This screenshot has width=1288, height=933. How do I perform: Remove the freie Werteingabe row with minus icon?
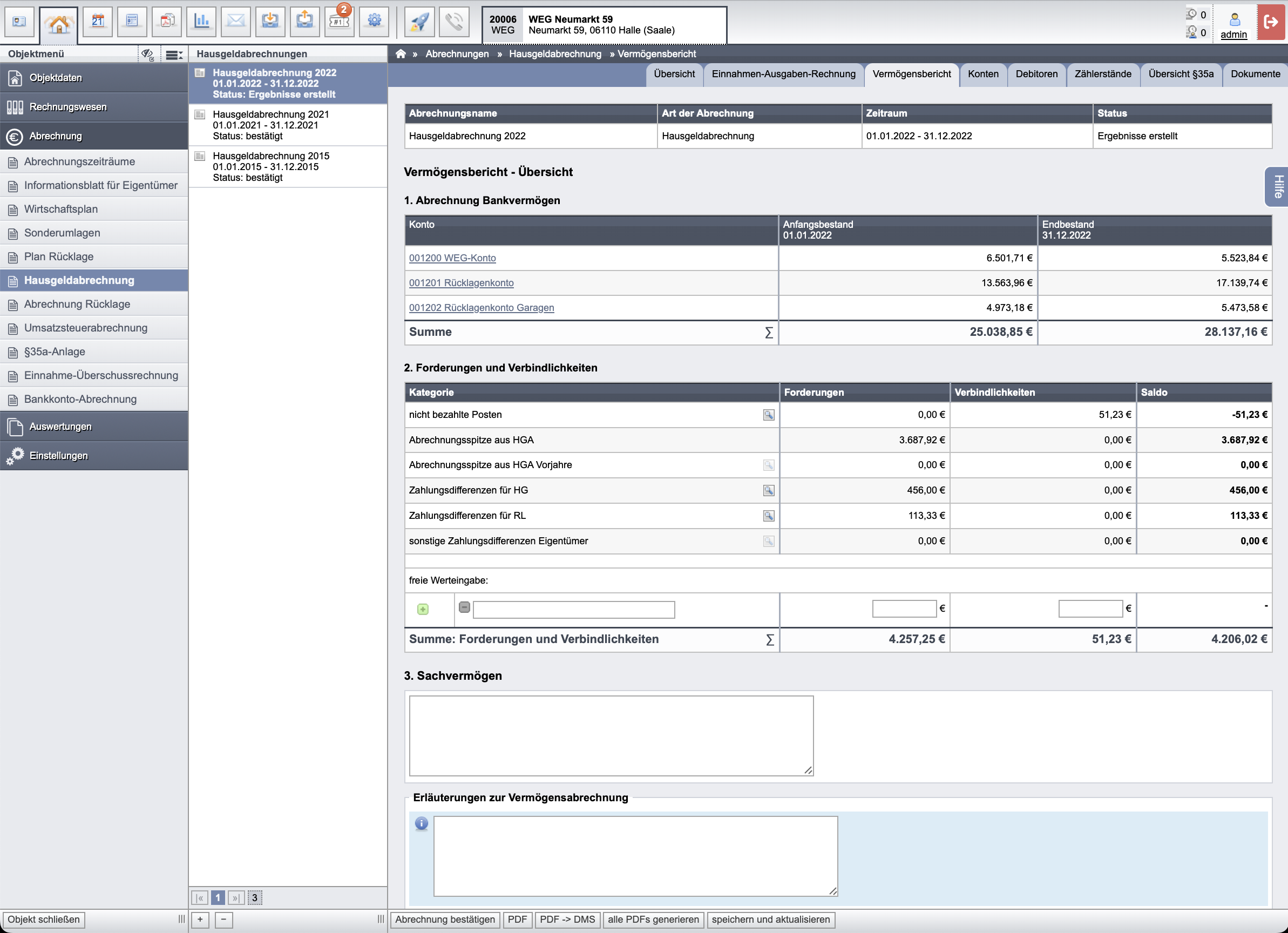point(465,607)
